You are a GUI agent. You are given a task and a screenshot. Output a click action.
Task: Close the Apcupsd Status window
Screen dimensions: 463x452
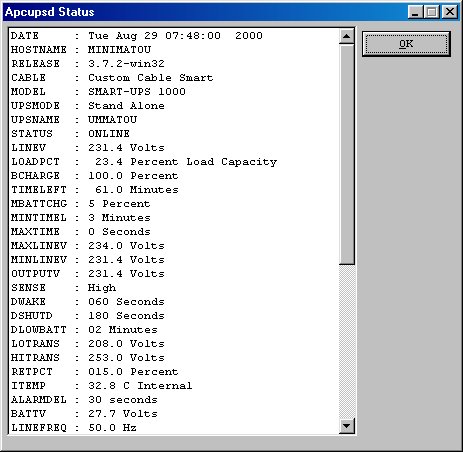coord(450,12)
